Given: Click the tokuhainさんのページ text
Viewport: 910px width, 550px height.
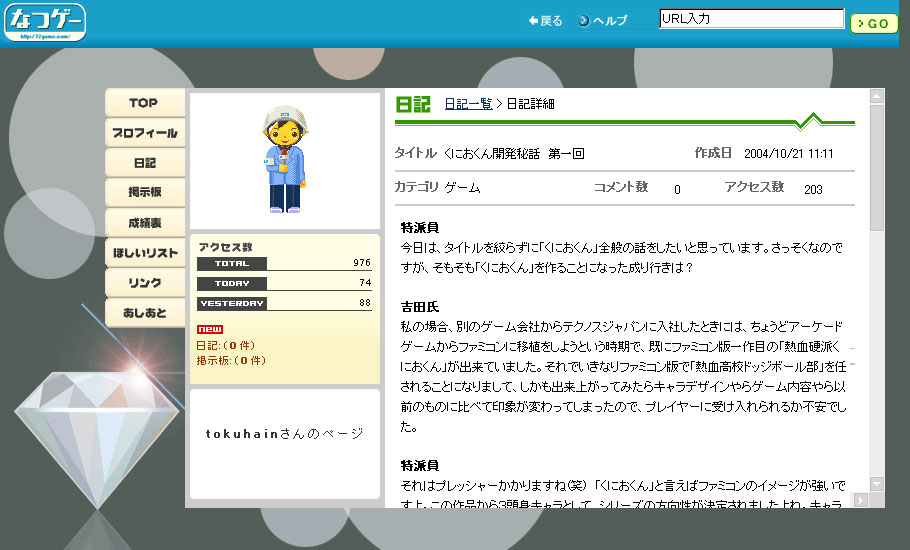Looking at the screenshot, I should point(284,433).
